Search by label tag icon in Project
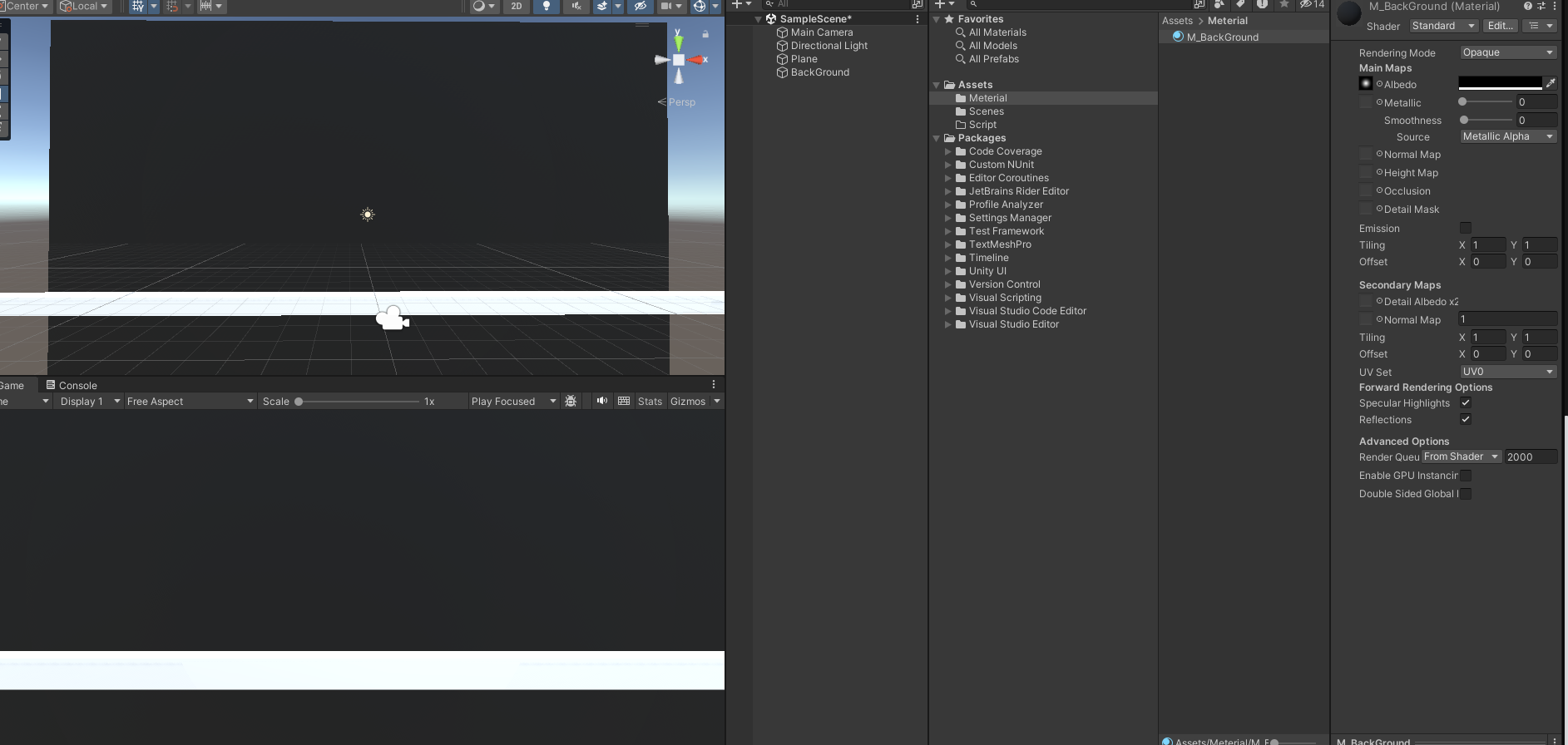This screenshot has width=1568, height=745. coord(1240,4)
